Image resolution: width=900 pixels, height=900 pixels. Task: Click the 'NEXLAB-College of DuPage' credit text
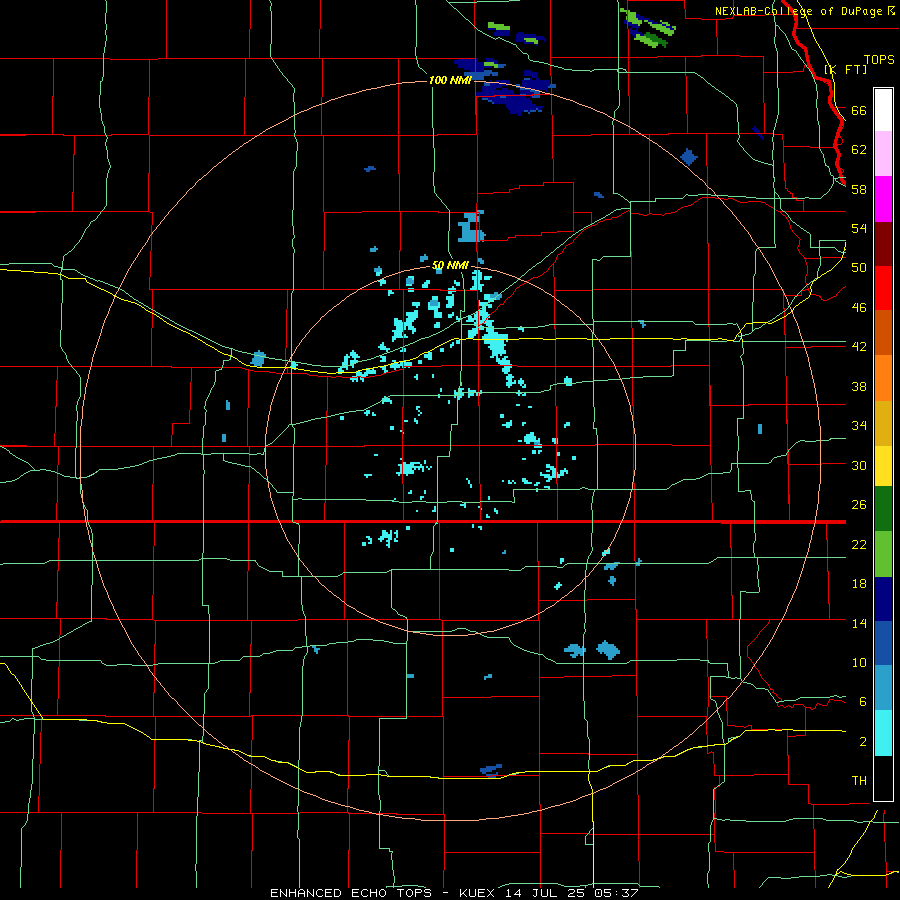[801, 11]
